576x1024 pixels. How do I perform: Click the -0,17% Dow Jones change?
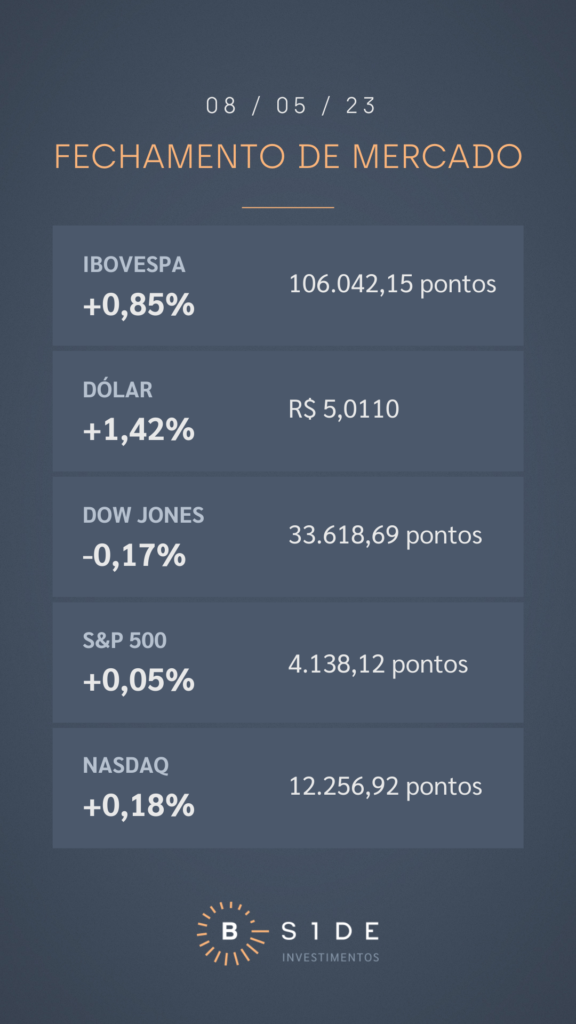click(x=134, y=556)
